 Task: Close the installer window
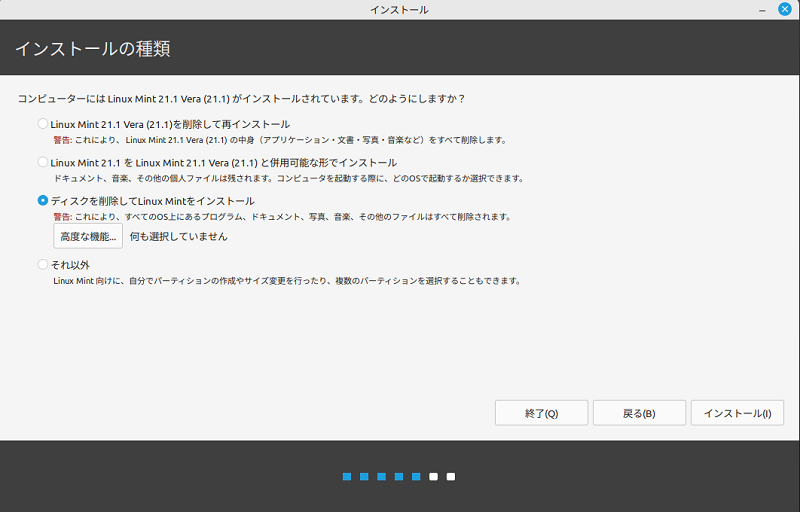pyautogui.click(x=785, y=9)
